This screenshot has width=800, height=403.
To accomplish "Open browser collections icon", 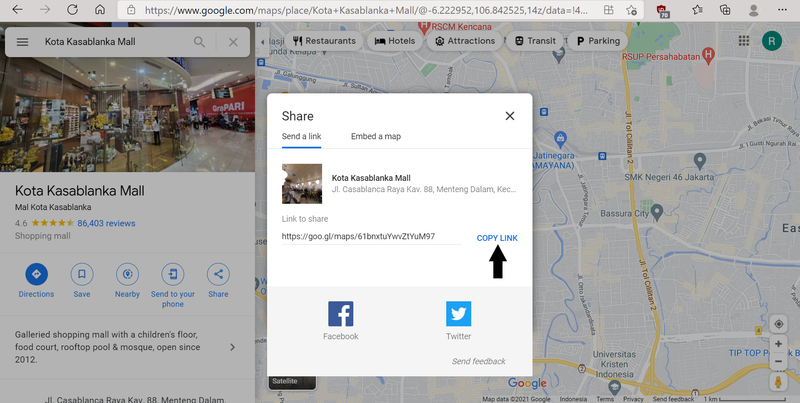I will tap(725, 10).
